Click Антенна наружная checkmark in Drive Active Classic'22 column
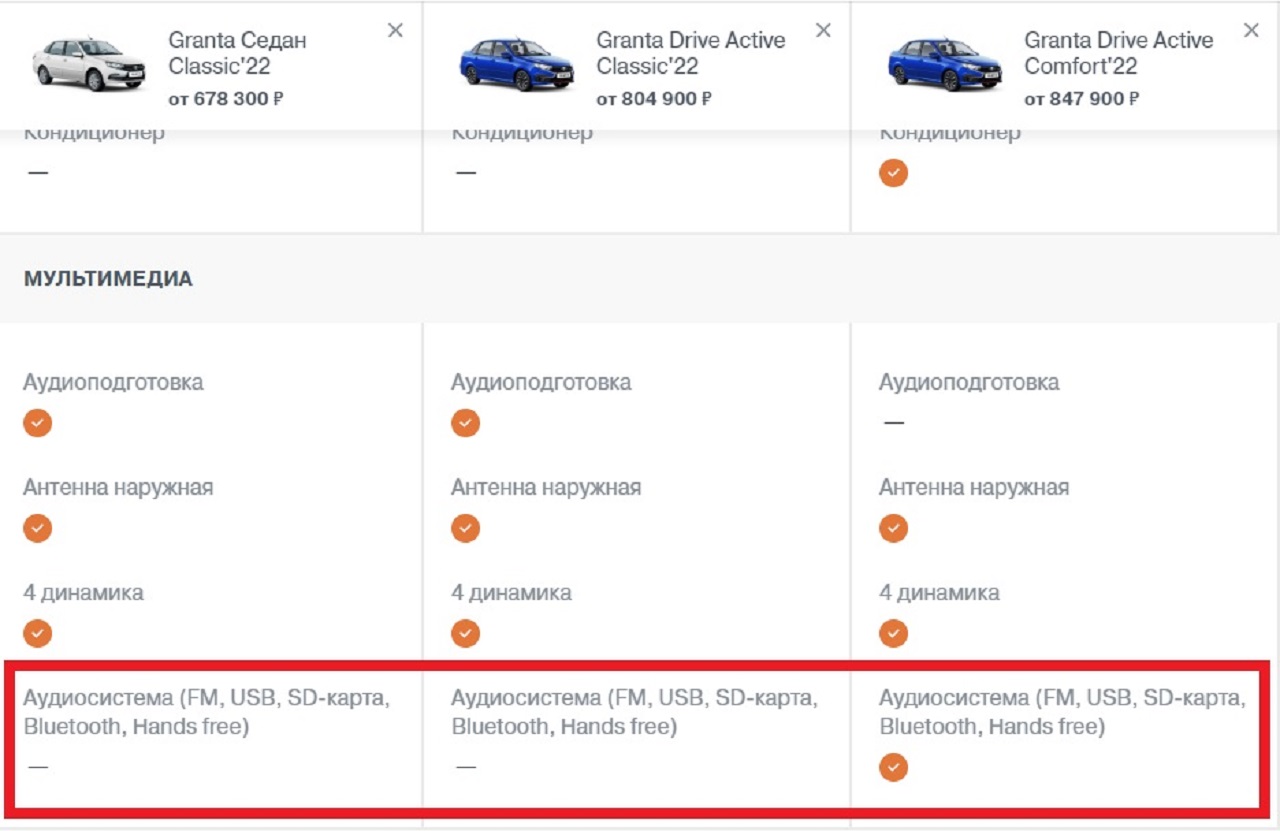Viewport: 1280px width, 831px height. click(x=465, y=528)
